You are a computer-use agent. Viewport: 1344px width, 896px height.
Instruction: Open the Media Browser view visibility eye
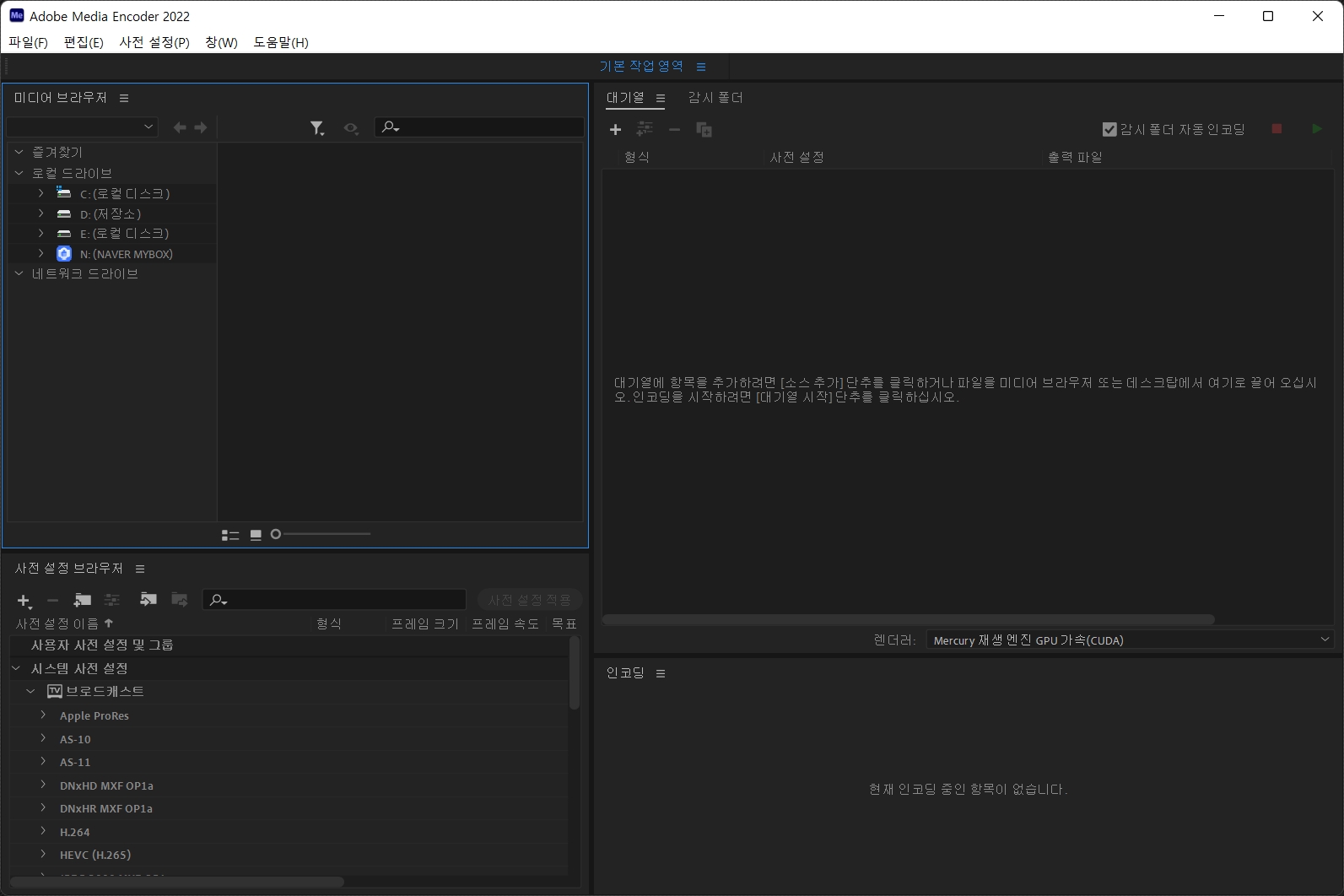351,128
